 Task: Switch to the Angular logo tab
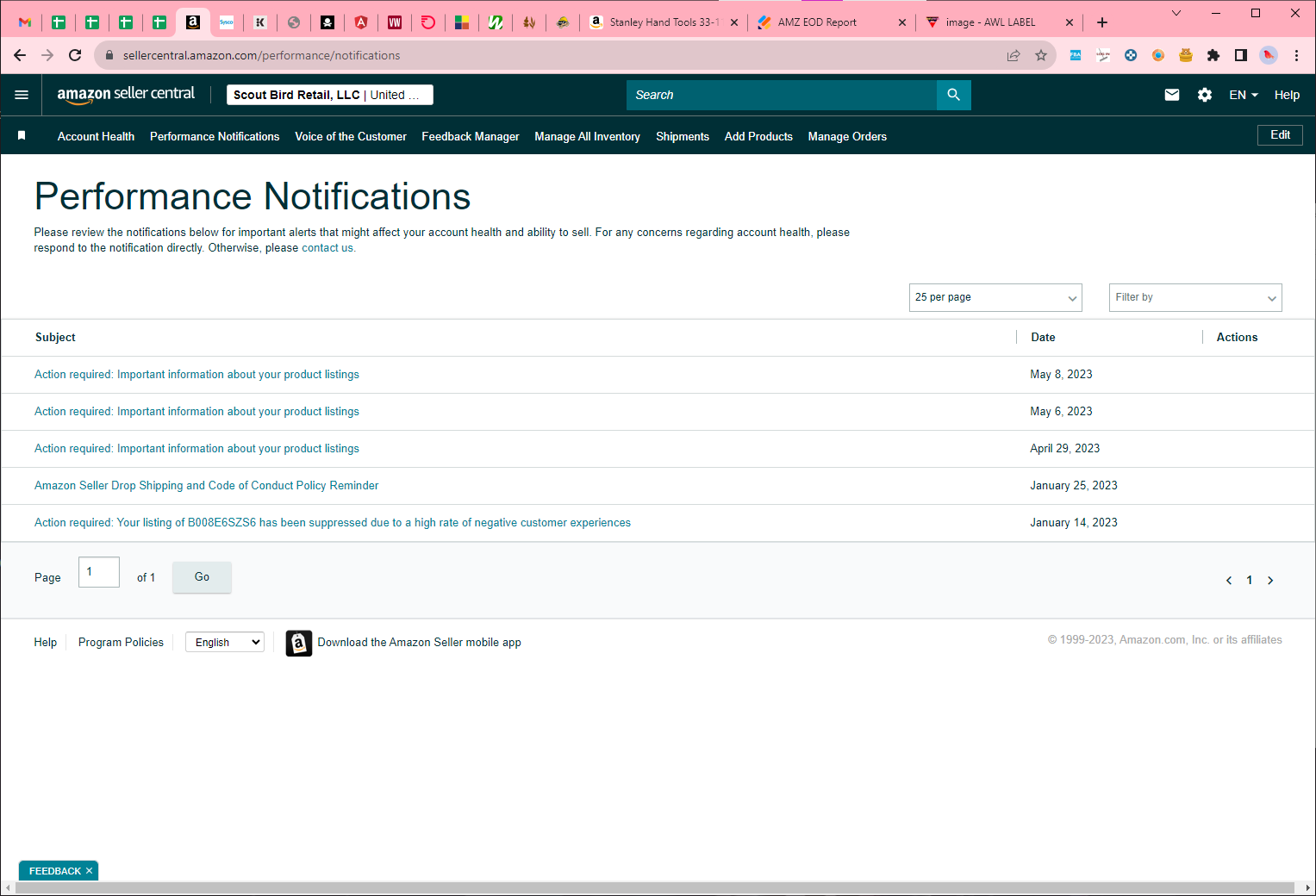pos(361,22)
